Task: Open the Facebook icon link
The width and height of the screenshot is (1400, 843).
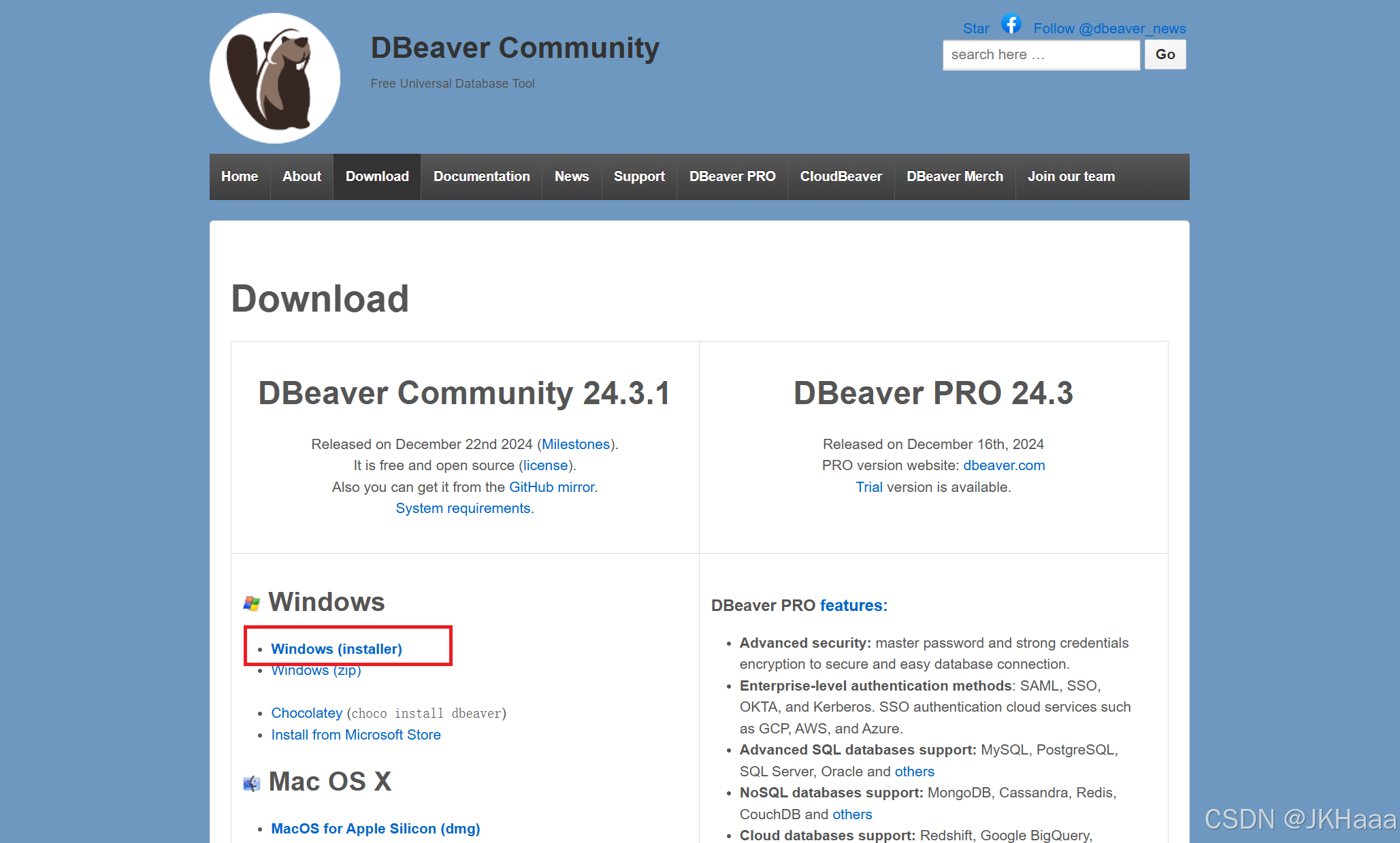Action: 1011,24
